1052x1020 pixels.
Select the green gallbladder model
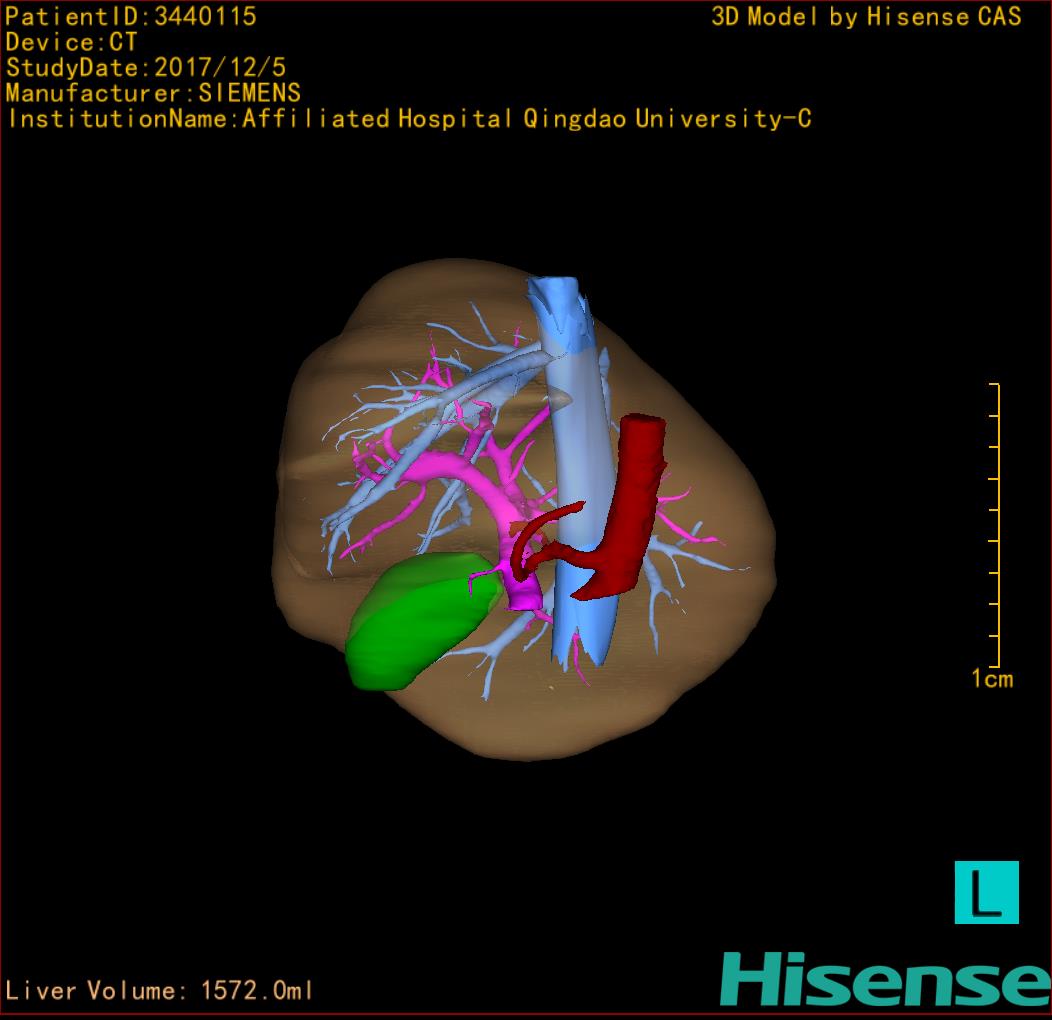tap(417, 625)
